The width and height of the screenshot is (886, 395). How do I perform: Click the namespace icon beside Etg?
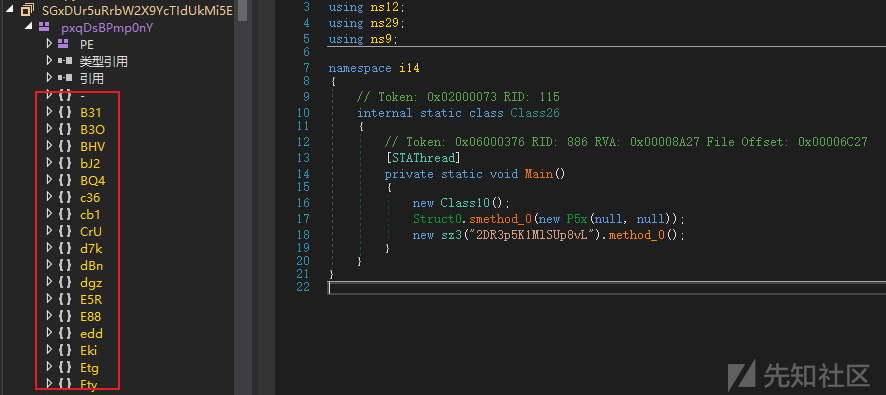point(65,368)
